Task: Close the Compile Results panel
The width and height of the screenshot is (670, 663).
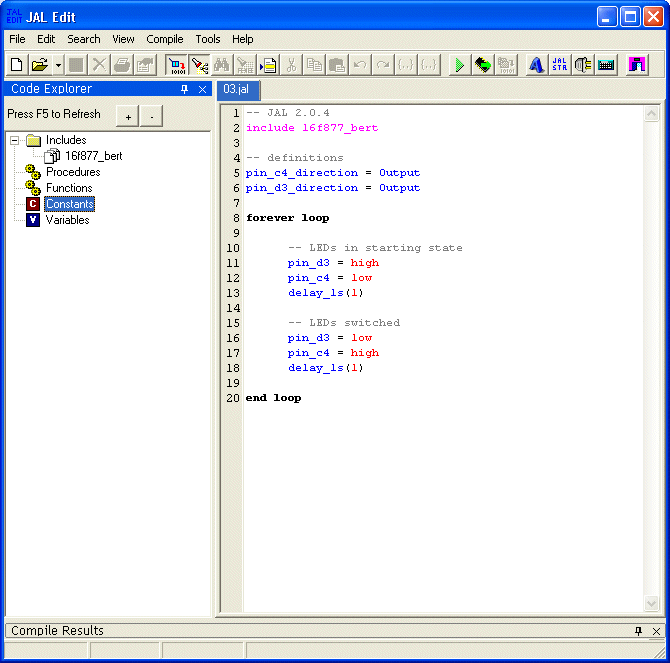Action: coord(657,631)
